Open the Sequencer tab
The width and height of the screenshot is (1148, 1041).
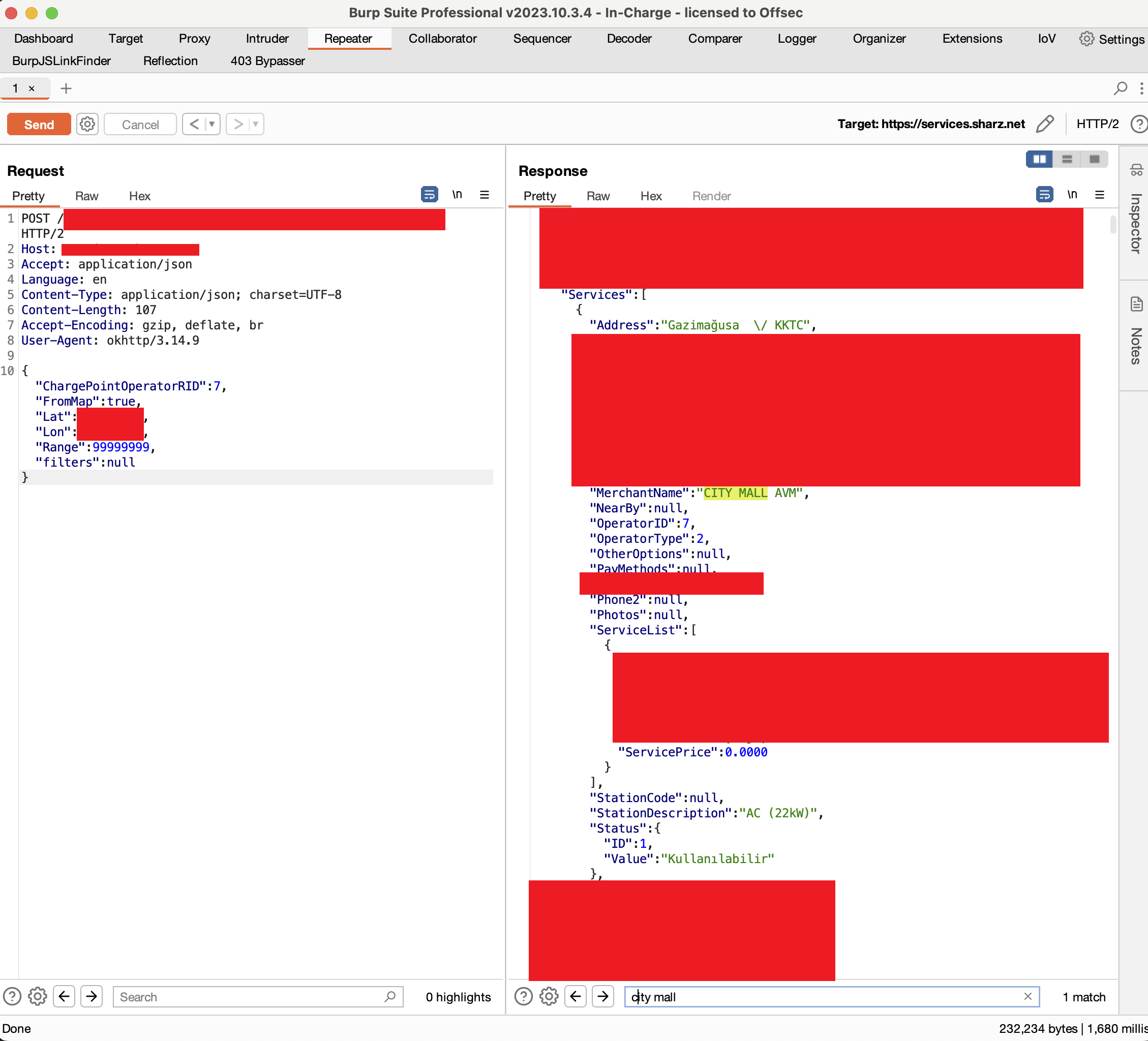pos(542,38)
